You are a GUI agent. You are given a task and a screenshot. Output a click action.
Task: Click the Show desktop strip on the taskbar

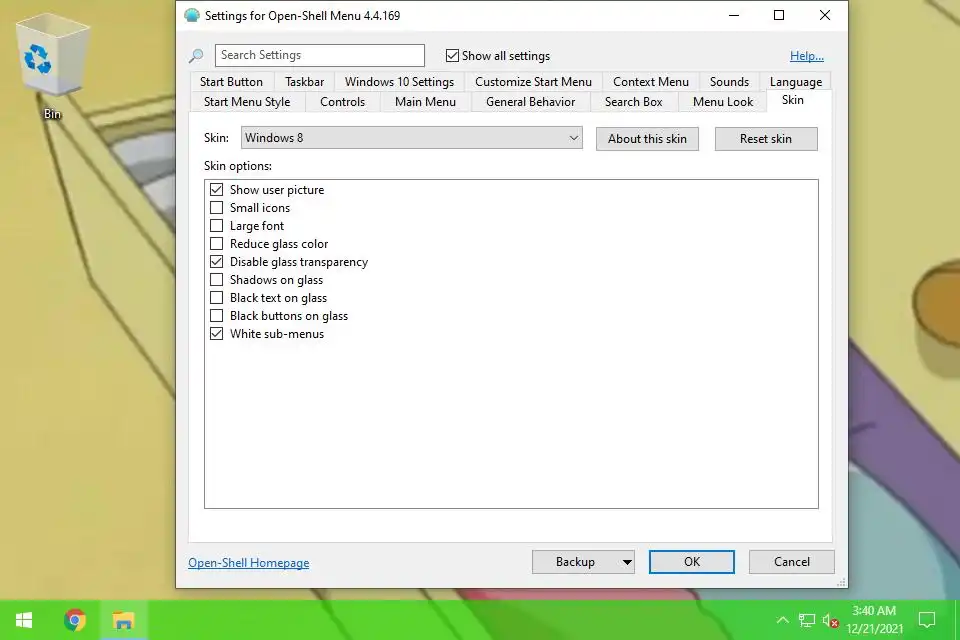click(x=957, y=620)
